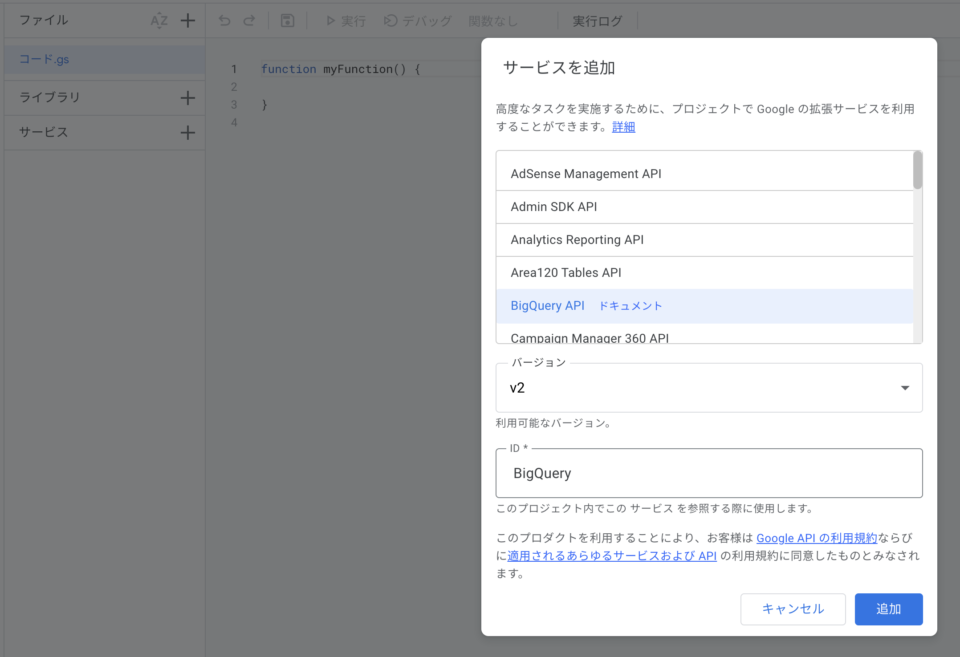Undo the last edit
Screen dimensions: 960x657
(x=222, y=20)
